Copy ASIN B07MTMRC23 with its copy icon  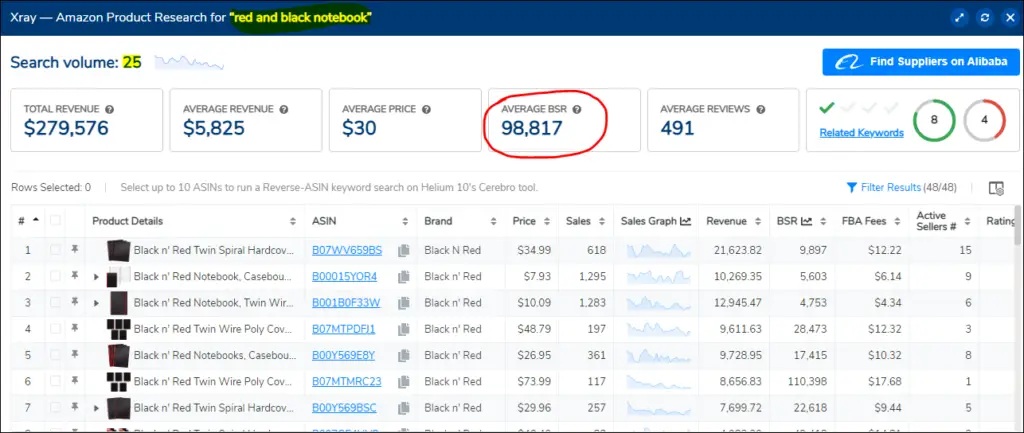404,381
